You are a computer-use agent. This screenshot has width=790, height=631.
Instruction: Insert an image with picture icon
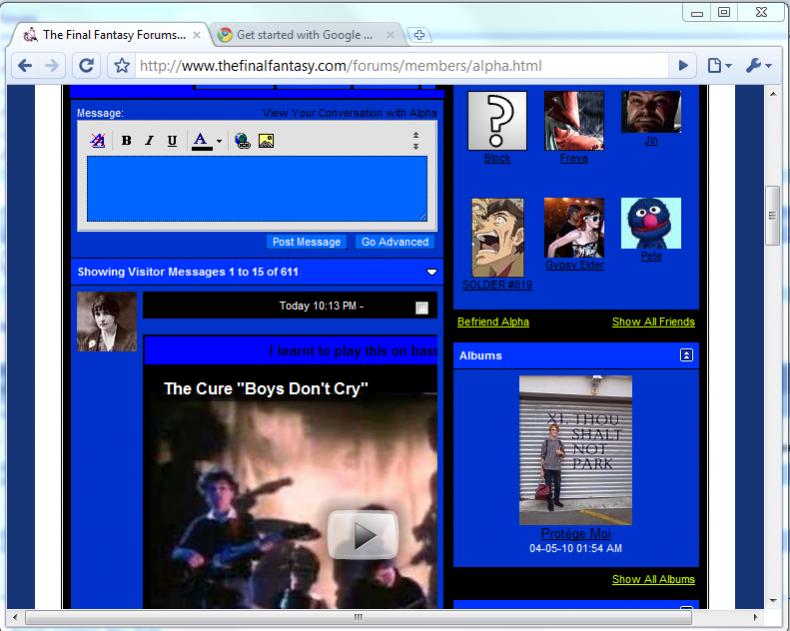tap(266, 141)
